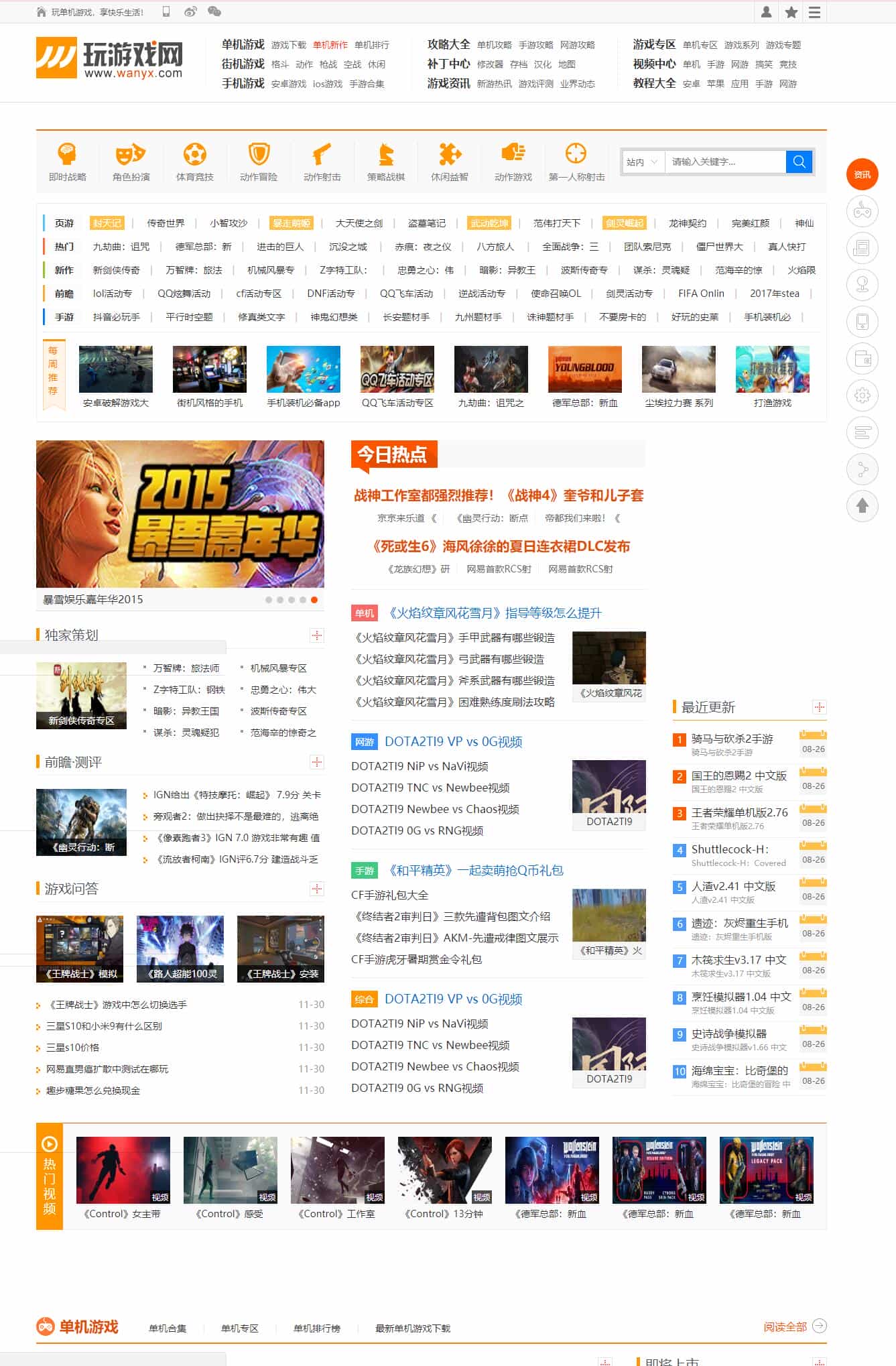Open the 三星s10价格 question link
The image size is (896, 1366).
[72, 1048]
